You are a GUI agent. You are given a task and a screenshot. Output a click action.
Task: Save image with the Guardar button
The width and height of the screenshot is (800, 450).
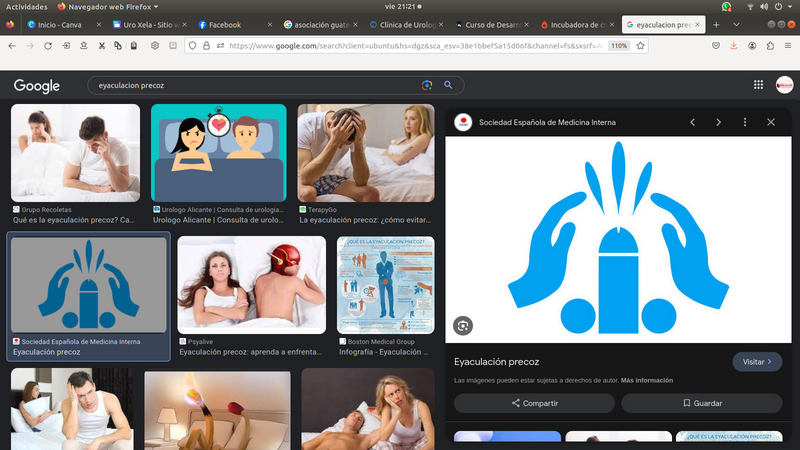[701, 403]
